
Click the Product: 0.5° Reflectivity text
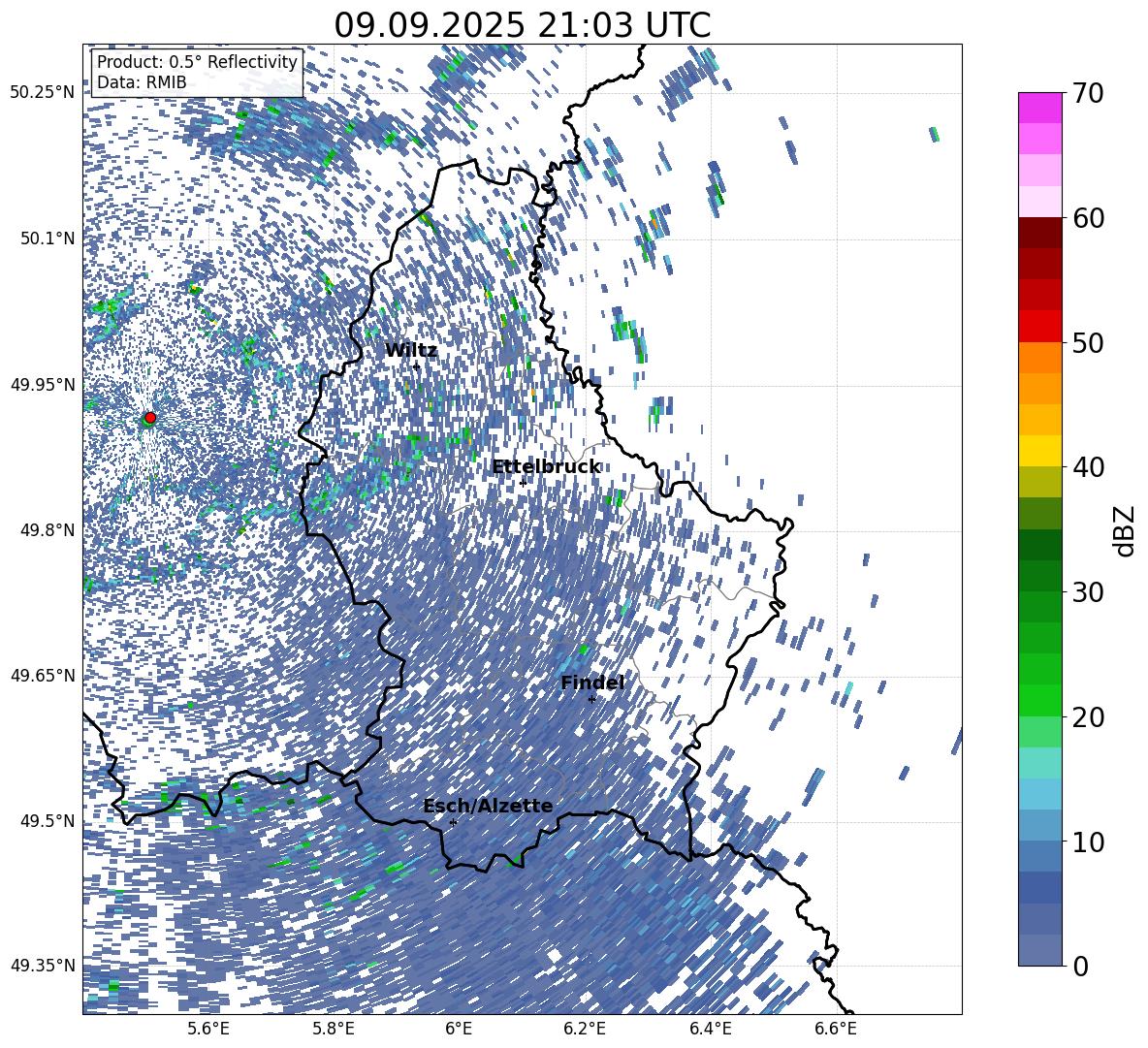[x=197, y=61]
